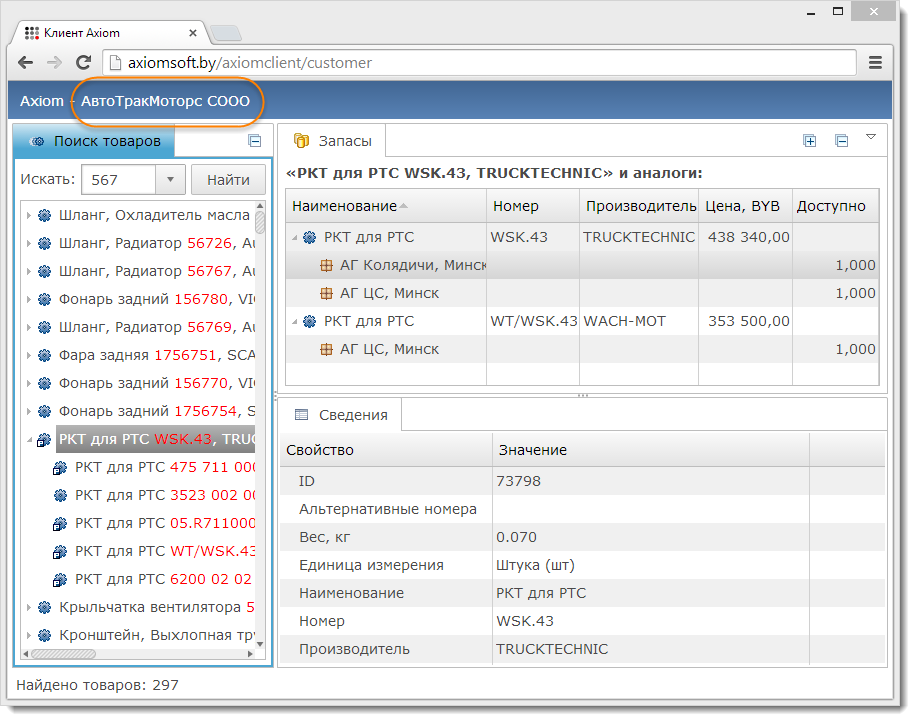Open a new browser tab

click(x=226, y=33)
